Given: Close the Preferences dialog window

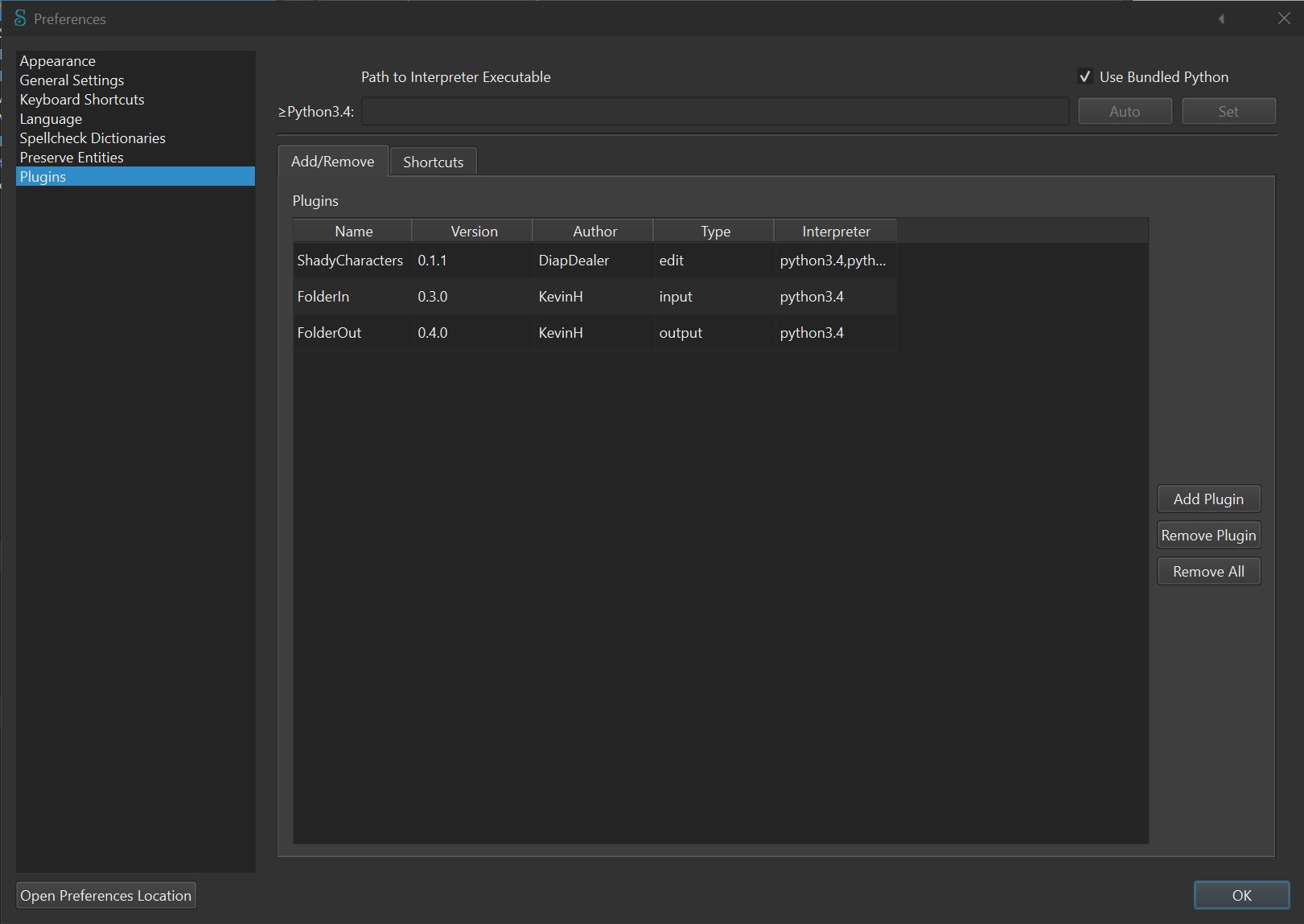Looking at the screenshot, I should pyautogui.click(x=1283, y=18).
